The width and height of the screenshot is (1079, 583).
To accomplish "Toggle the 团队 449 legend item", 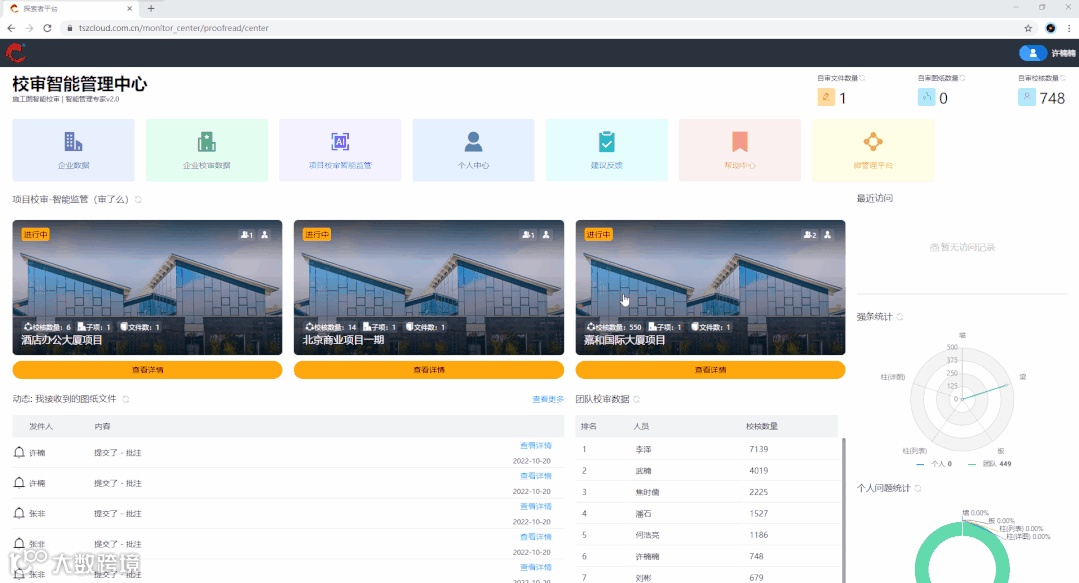I will tap(990, 464).
